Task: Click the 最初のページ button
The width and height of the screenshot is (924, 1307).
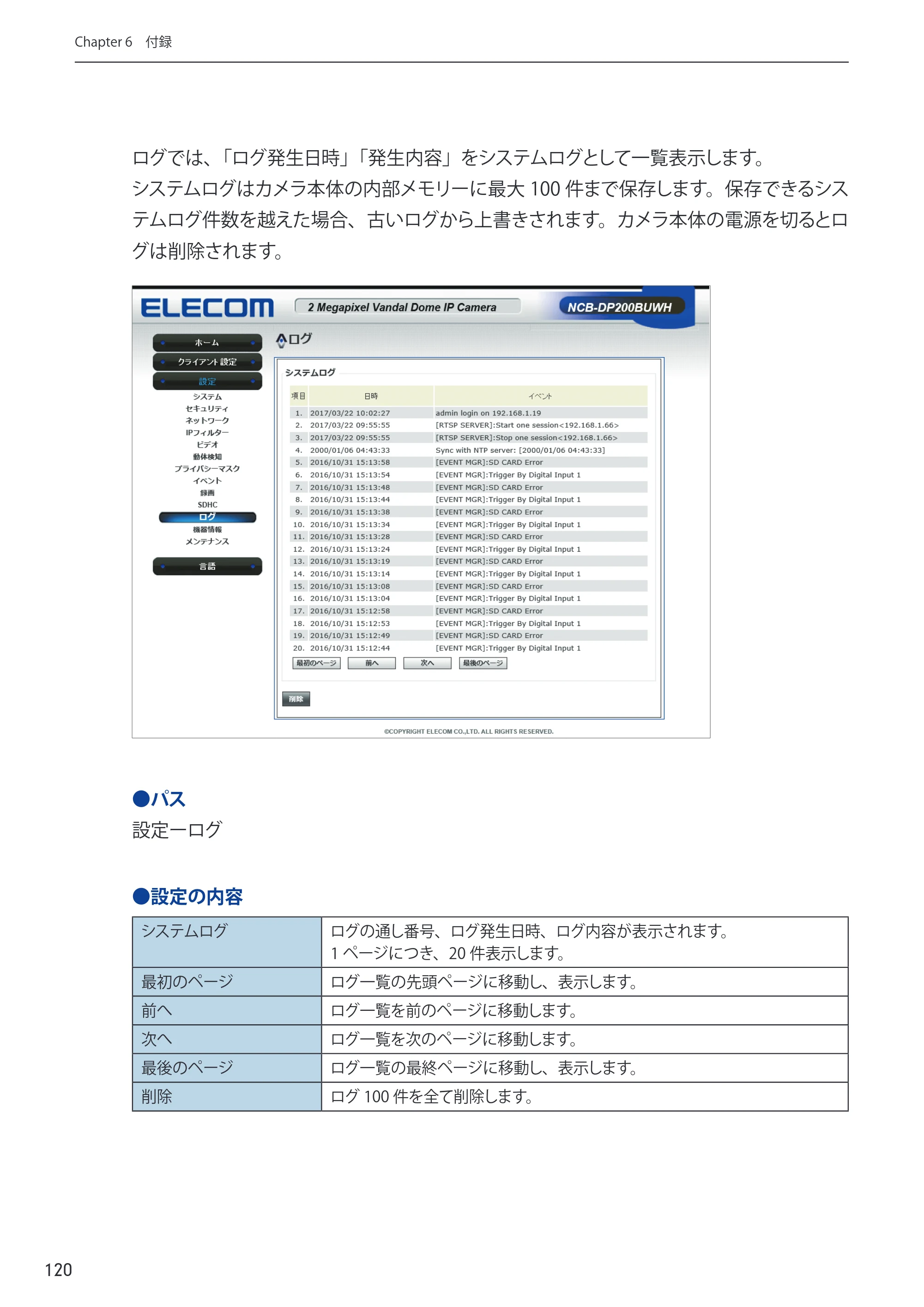Action: (x=316, y=663)
